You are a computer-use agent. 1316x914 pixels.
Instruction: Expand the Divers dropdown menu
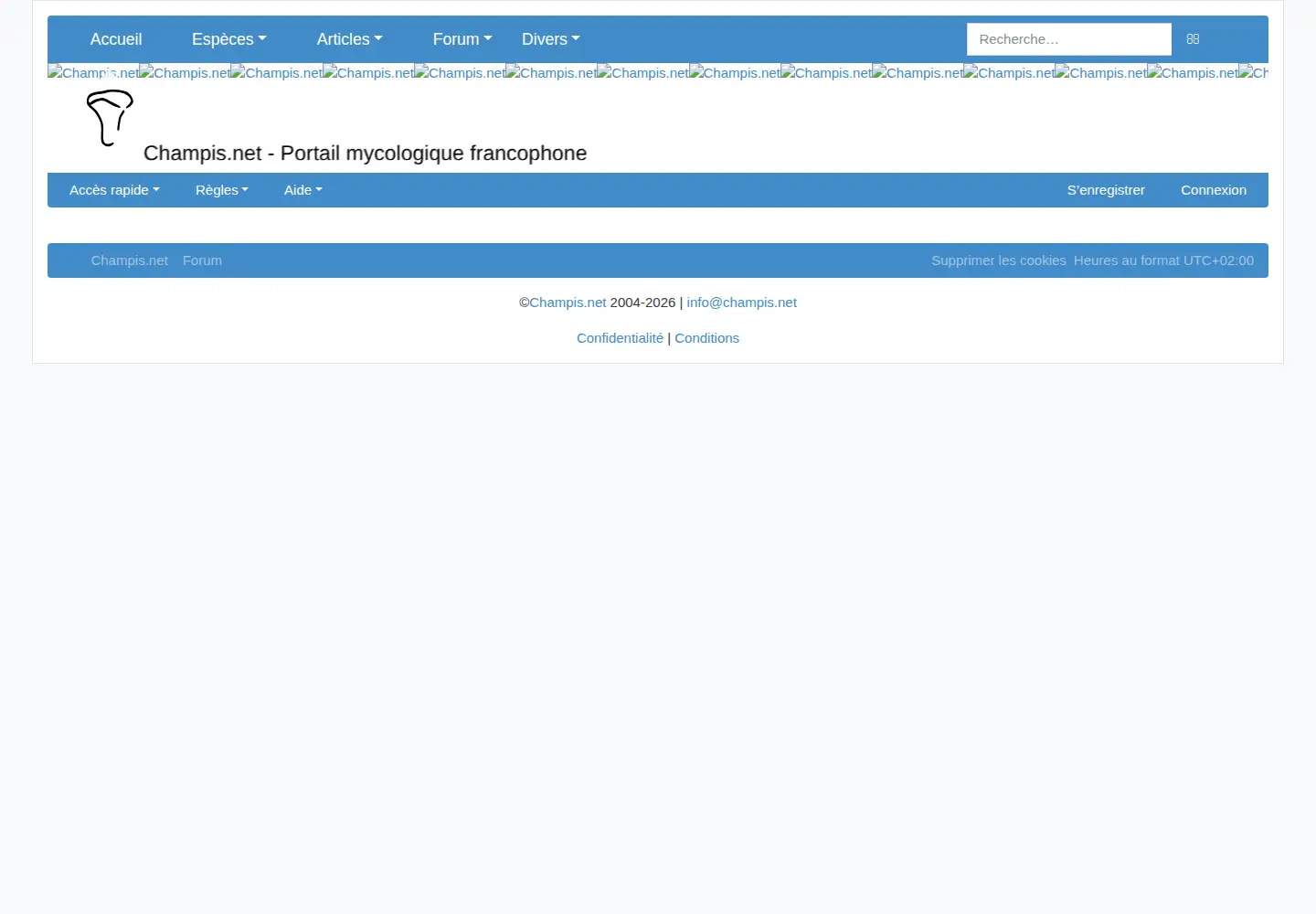tap(550, 39)
